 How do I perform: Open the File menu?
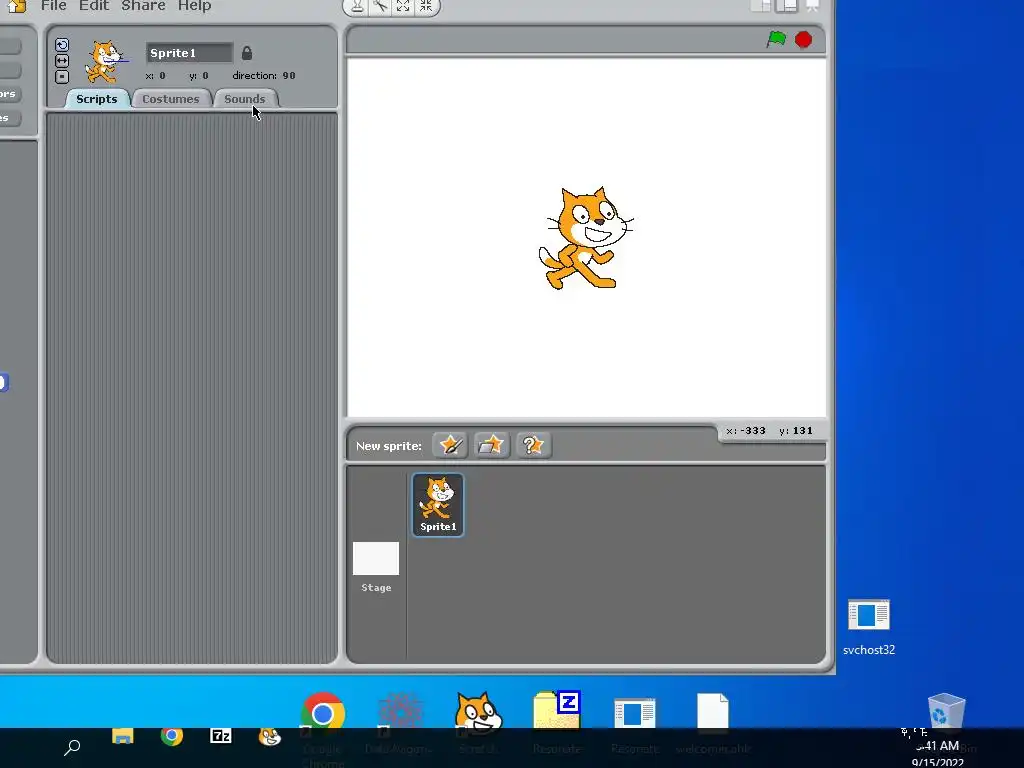coord(54,6)
